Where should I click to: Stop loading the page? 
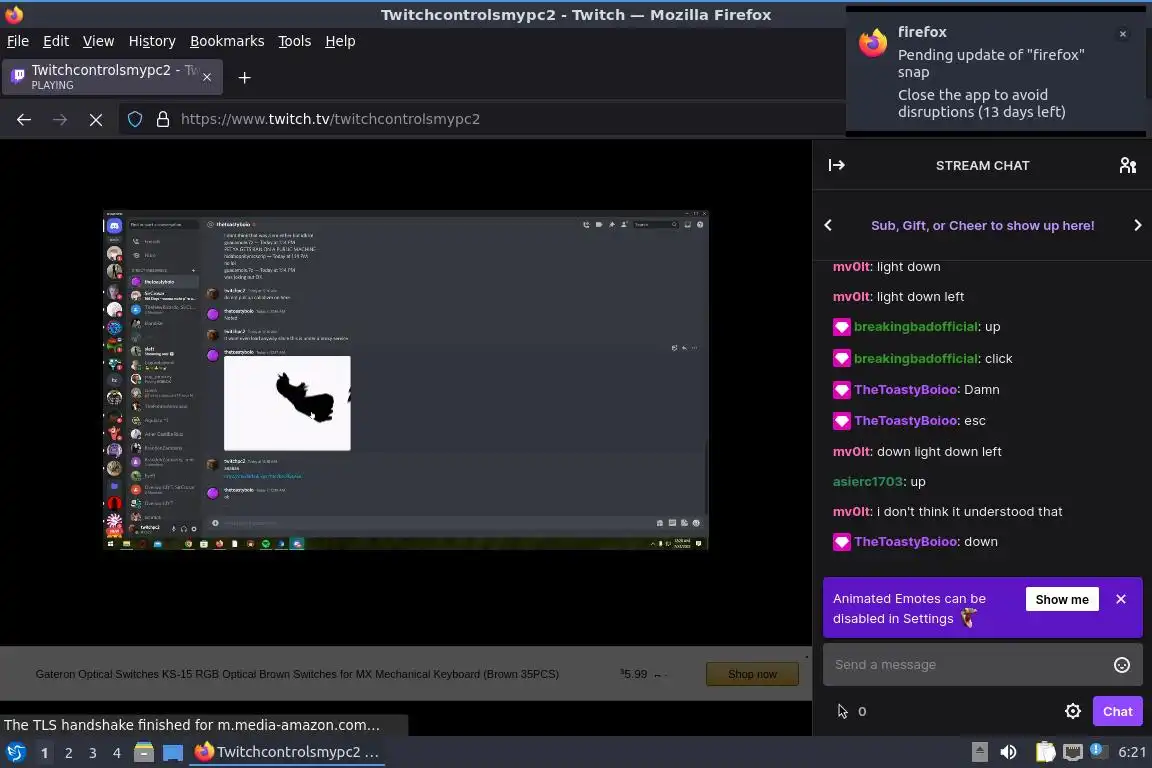[x=96, y=119]
